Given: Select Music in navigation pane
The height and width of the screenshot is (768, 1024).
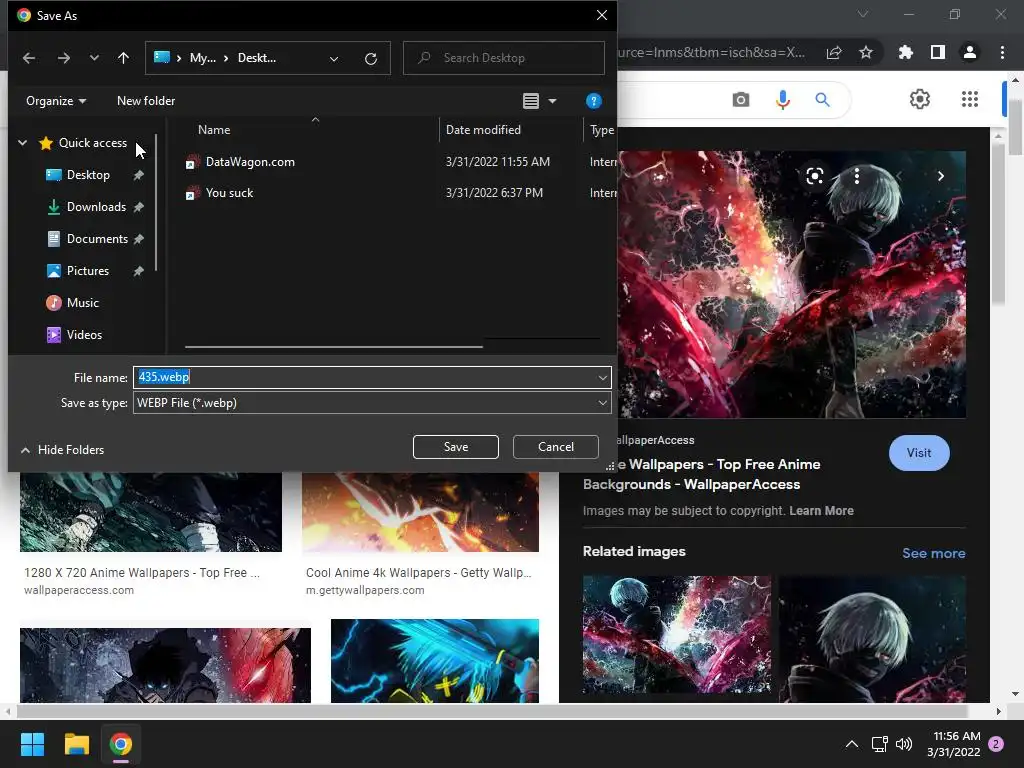Looking at the screenshot, I should point(82,303).
